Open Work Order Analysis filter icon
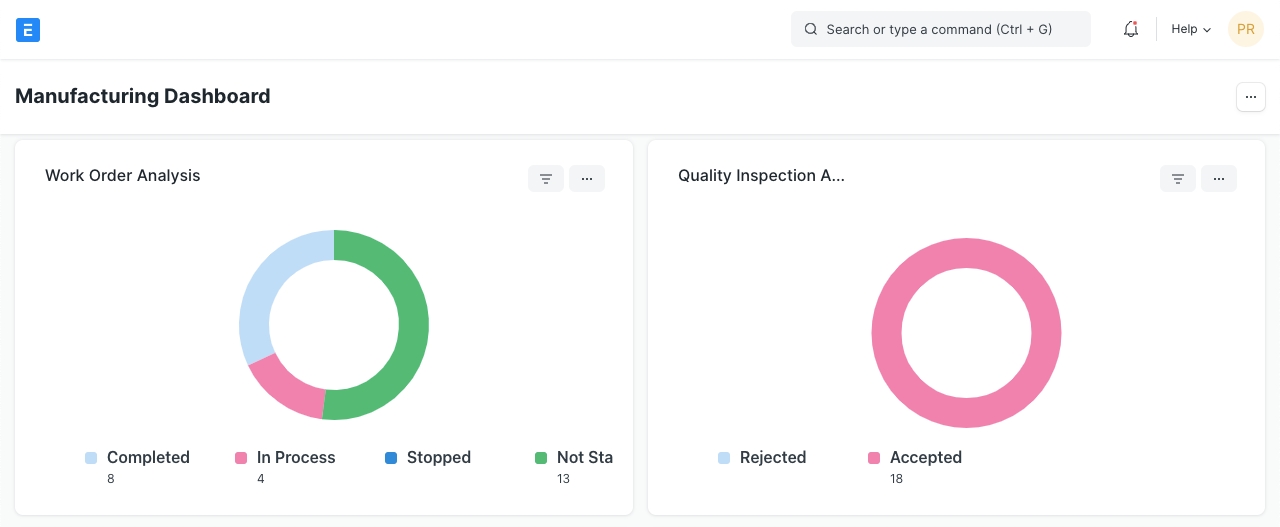The width and height of the screenshot is (1280, 527). (x=546, y=179)
